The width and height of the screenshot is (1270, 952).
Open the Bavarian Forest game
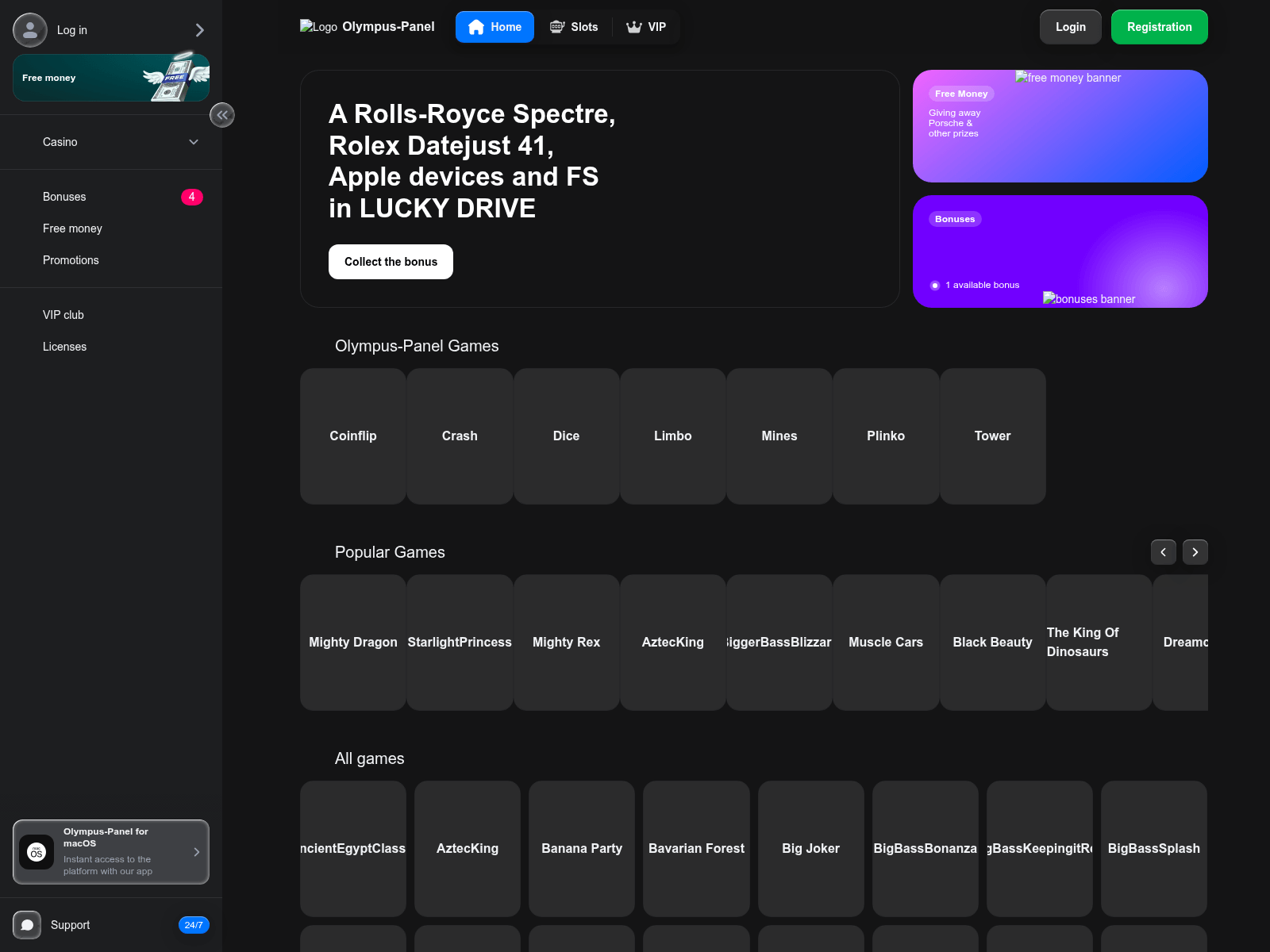[696, 849]
